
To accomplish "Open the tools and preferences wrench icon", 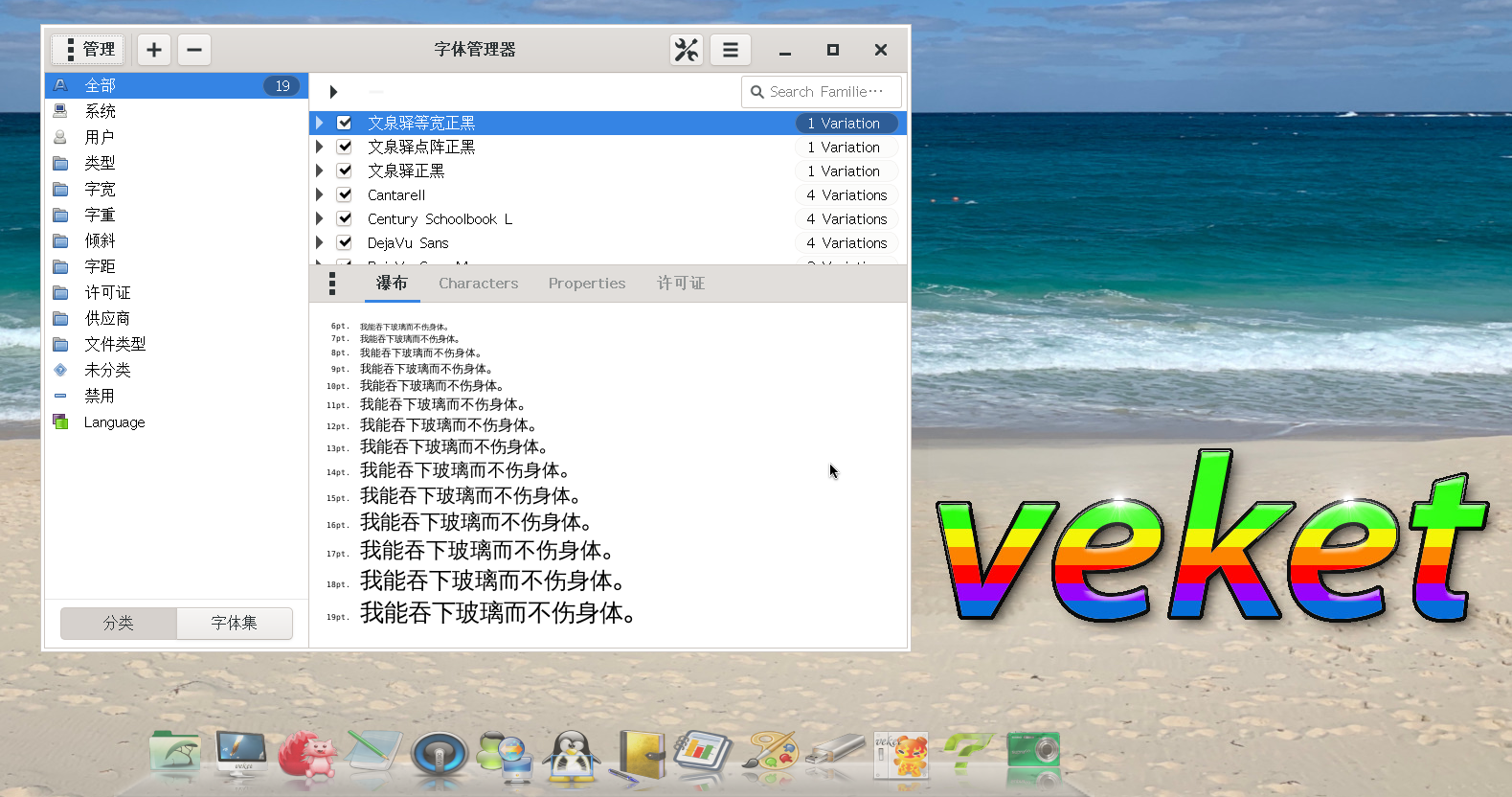I will point(687,50).
